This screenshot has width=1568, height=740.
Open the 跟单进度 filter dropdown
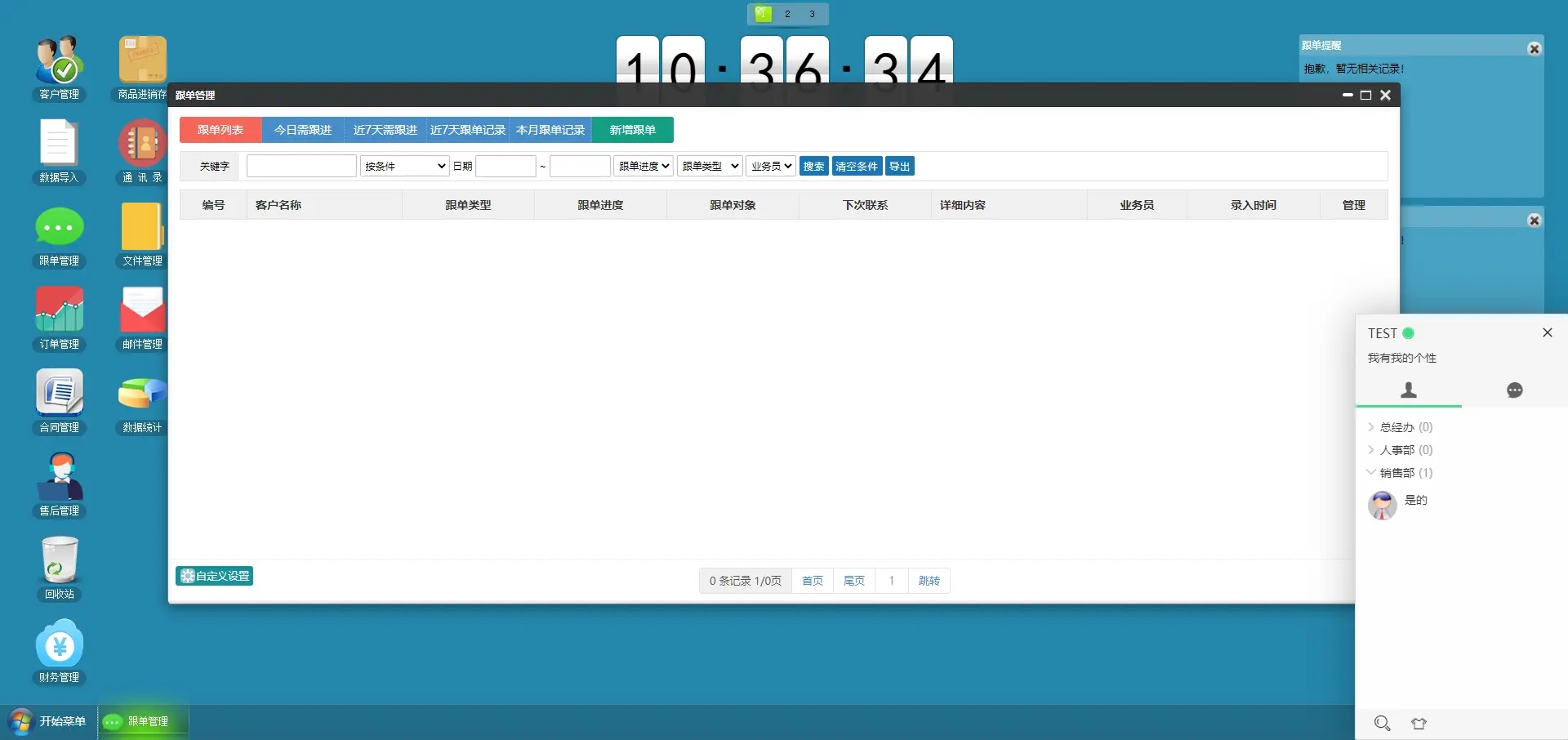point(644,167)
